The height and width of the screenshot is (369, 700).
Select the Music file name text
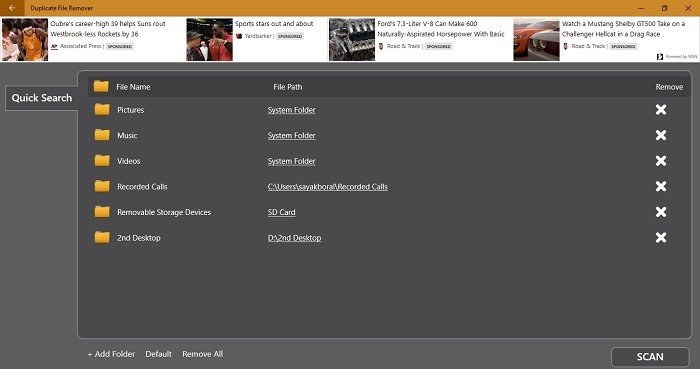(127, 135)
